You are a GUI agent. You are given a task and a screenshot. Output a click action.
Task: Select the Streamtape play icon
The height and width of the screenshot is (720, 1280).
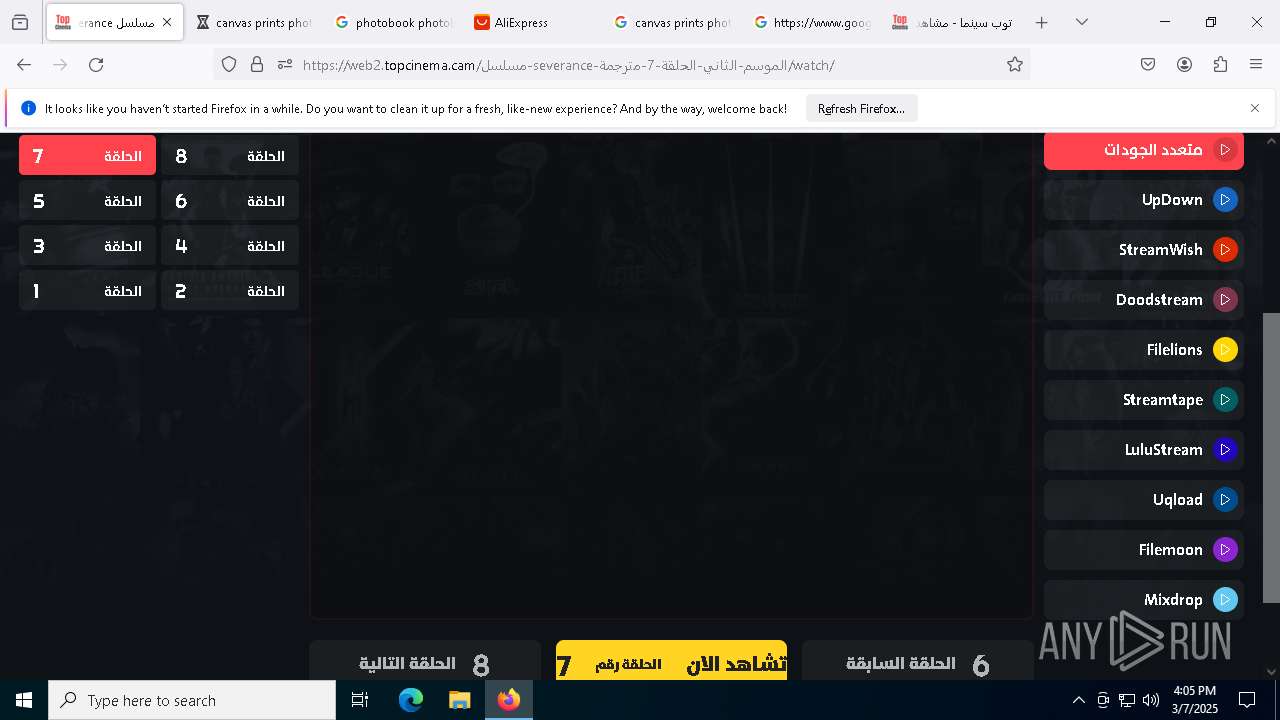tap(1225, 400)
